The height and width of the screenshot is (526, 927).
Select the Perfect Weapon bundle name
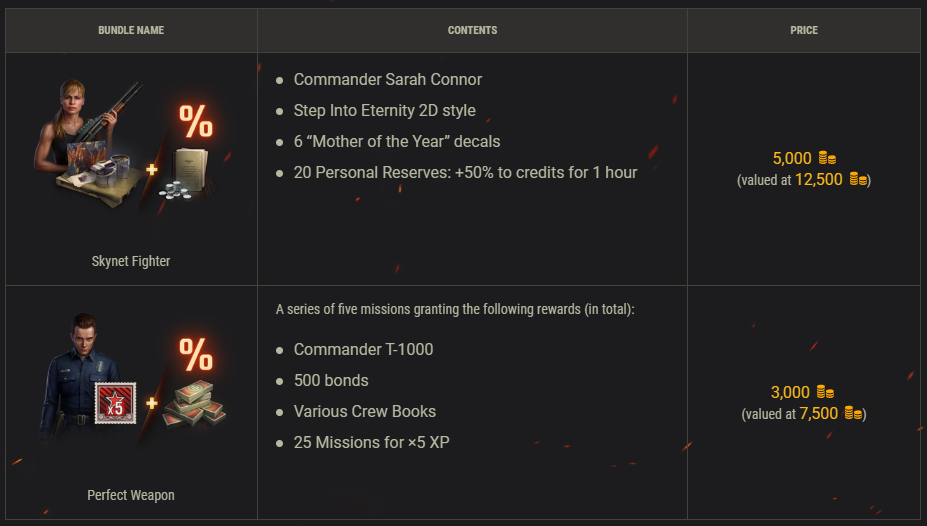pos(131,495)
